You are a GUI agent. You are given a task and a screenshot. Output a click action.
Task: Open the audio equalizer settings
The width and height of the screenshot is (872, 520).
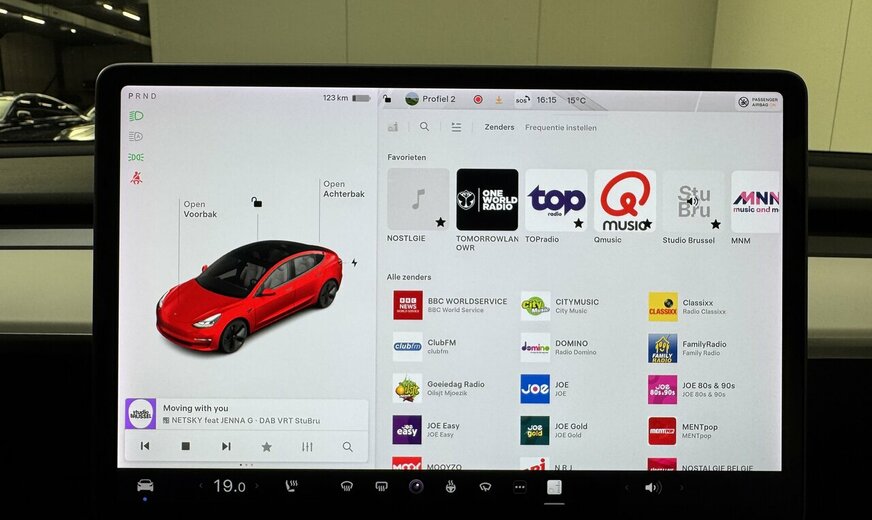[307, 446]
